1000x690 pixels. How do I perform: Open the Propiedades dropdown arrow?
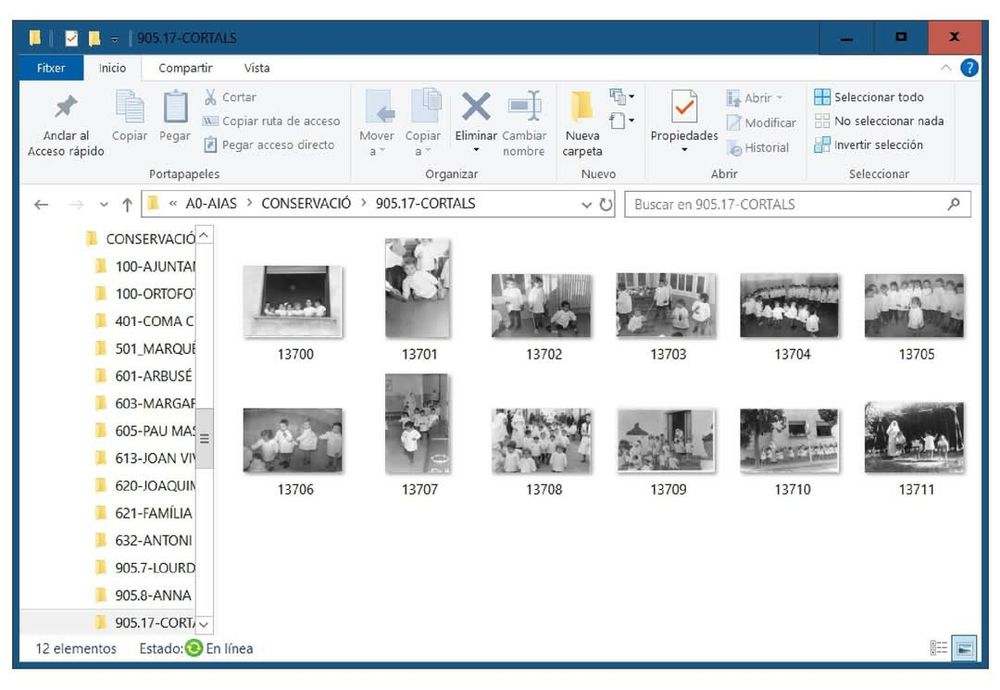click(684, 150)
